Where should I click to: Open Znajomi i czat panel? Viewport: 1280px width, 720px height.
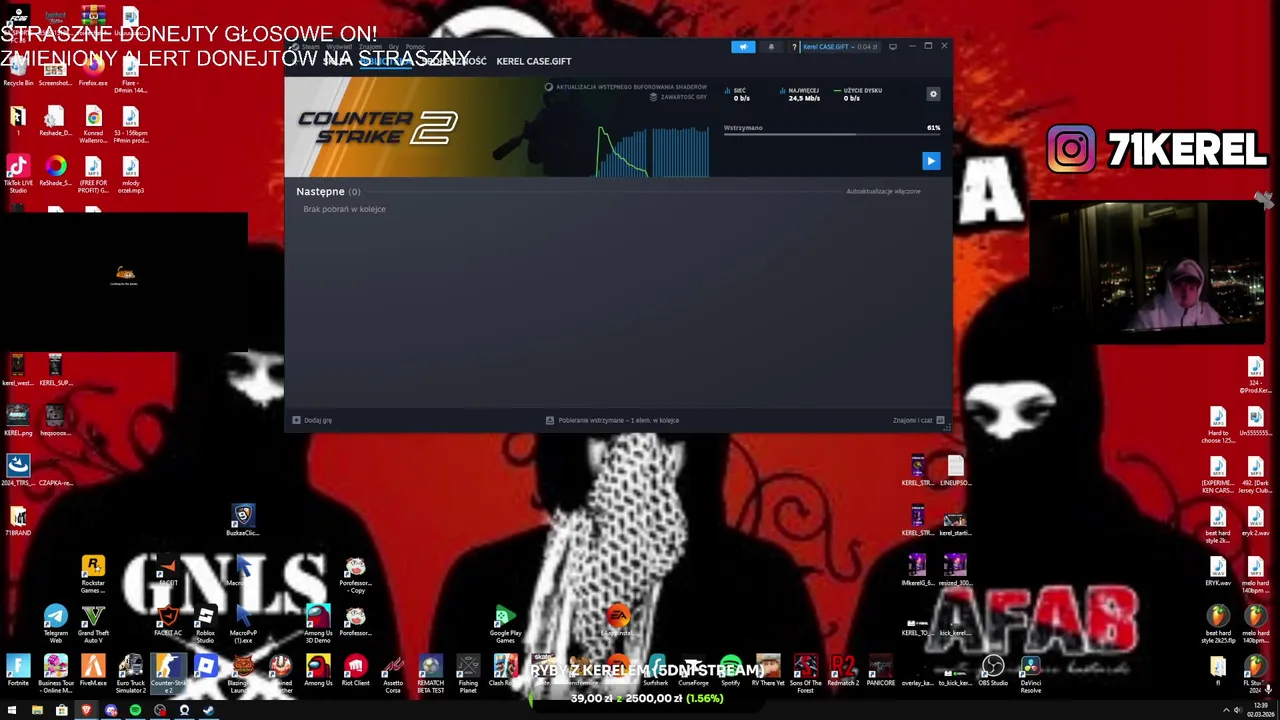(x=918, y=420)
